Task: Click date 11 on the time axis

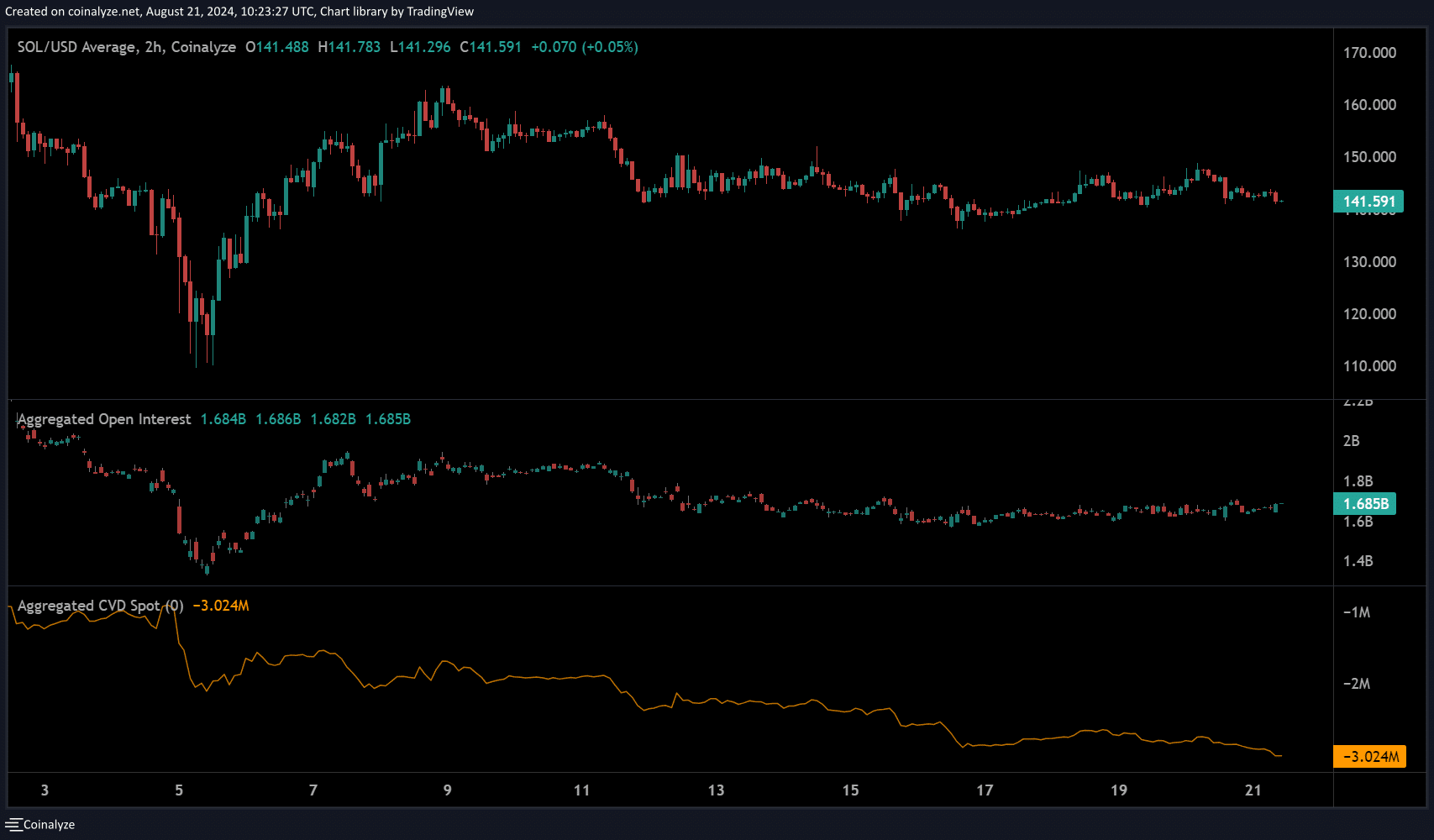Action: point(582,790)
